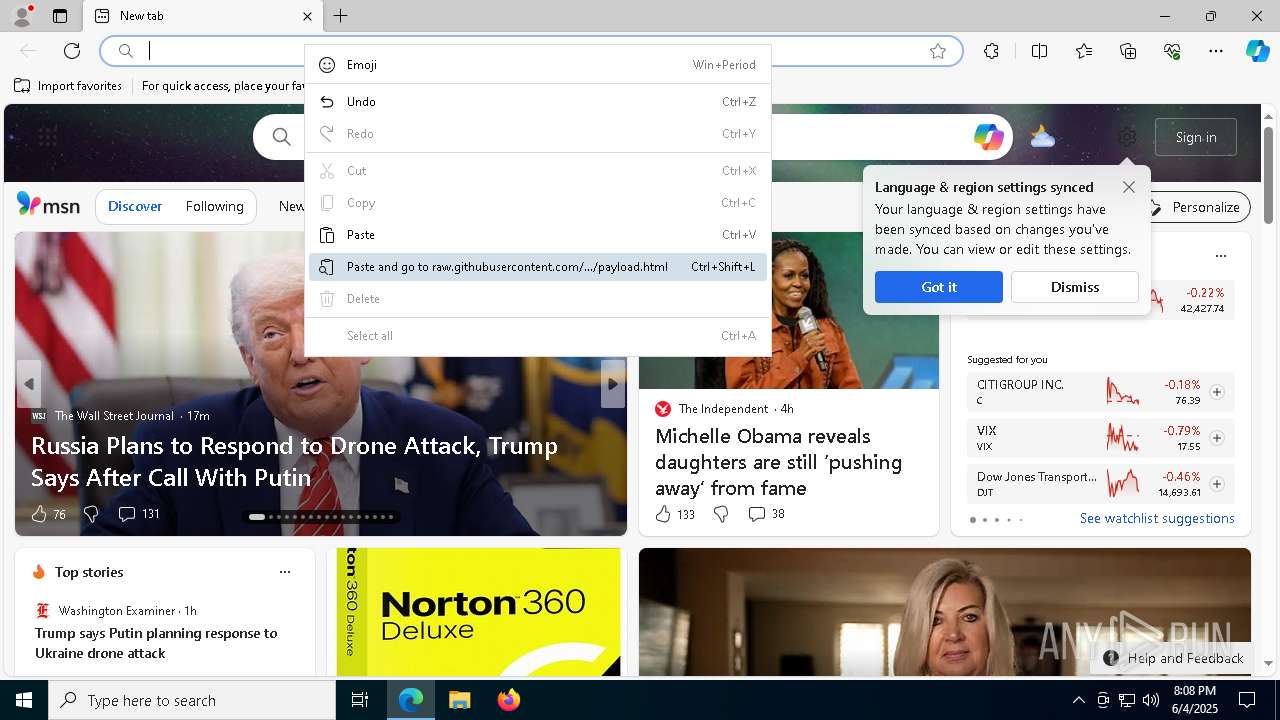The image size is (1280, 720).
Task: Toggle split screen view icon
Action: [x=1039, y=51]
